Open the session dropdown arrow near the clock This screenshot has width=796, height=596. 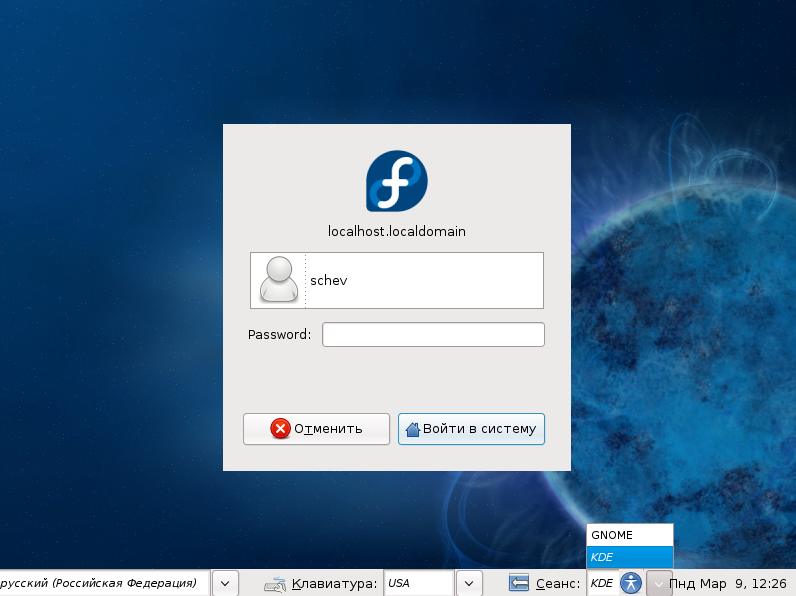(659, 583)
